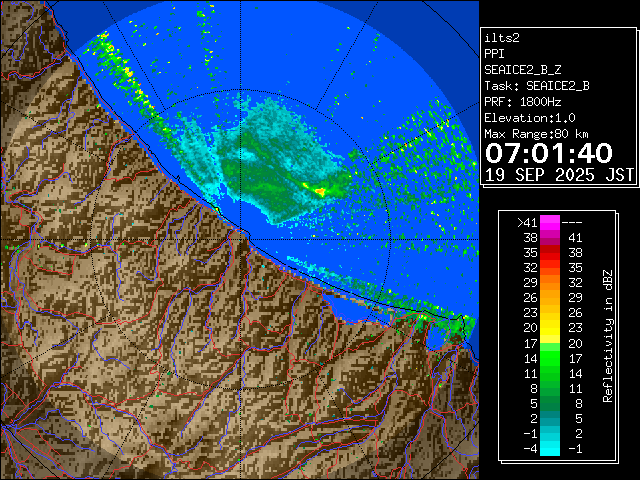
Task: Click the 07:01:40 timestamp
Action: coord(548,153)
